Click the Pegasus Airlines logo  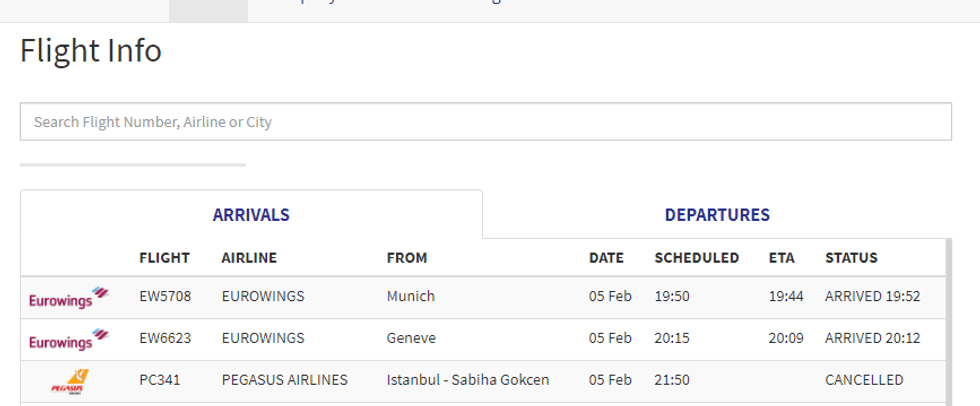click(x=69, y=381)
